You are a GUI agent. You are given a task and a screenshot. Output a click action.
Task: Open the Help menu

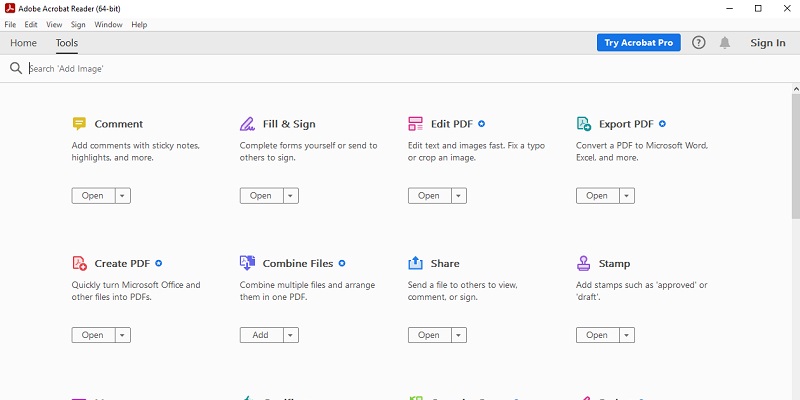coord(139,24)
